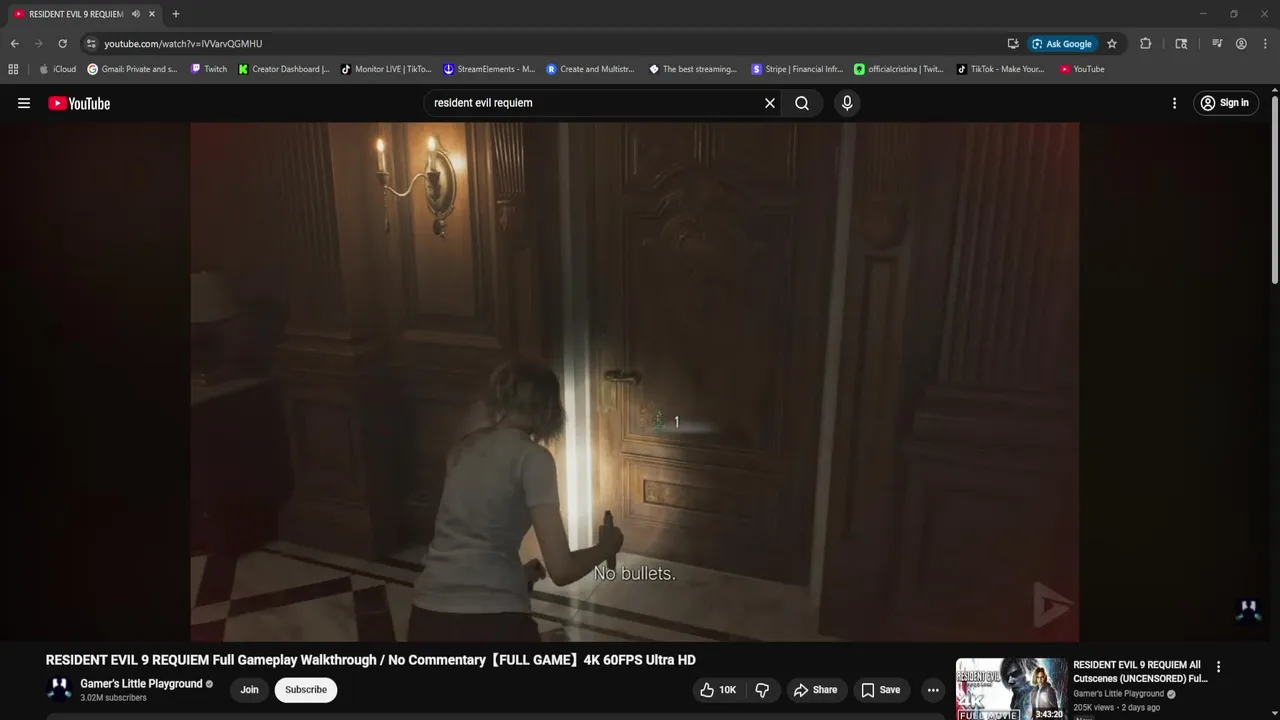Share the video
This screenshot has width=1280, height=720.
(x=815, y=690)
